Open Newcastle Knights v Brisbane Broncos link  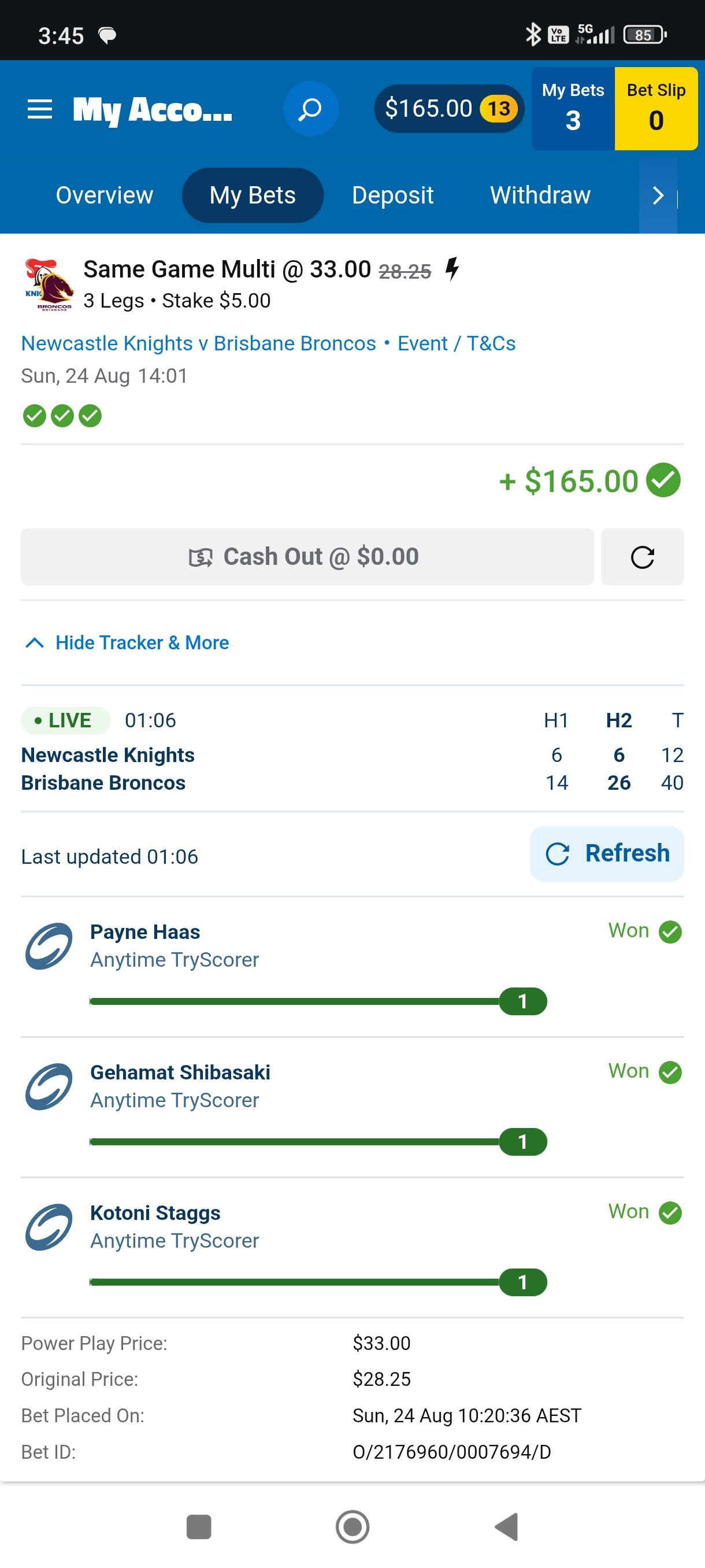198,343
